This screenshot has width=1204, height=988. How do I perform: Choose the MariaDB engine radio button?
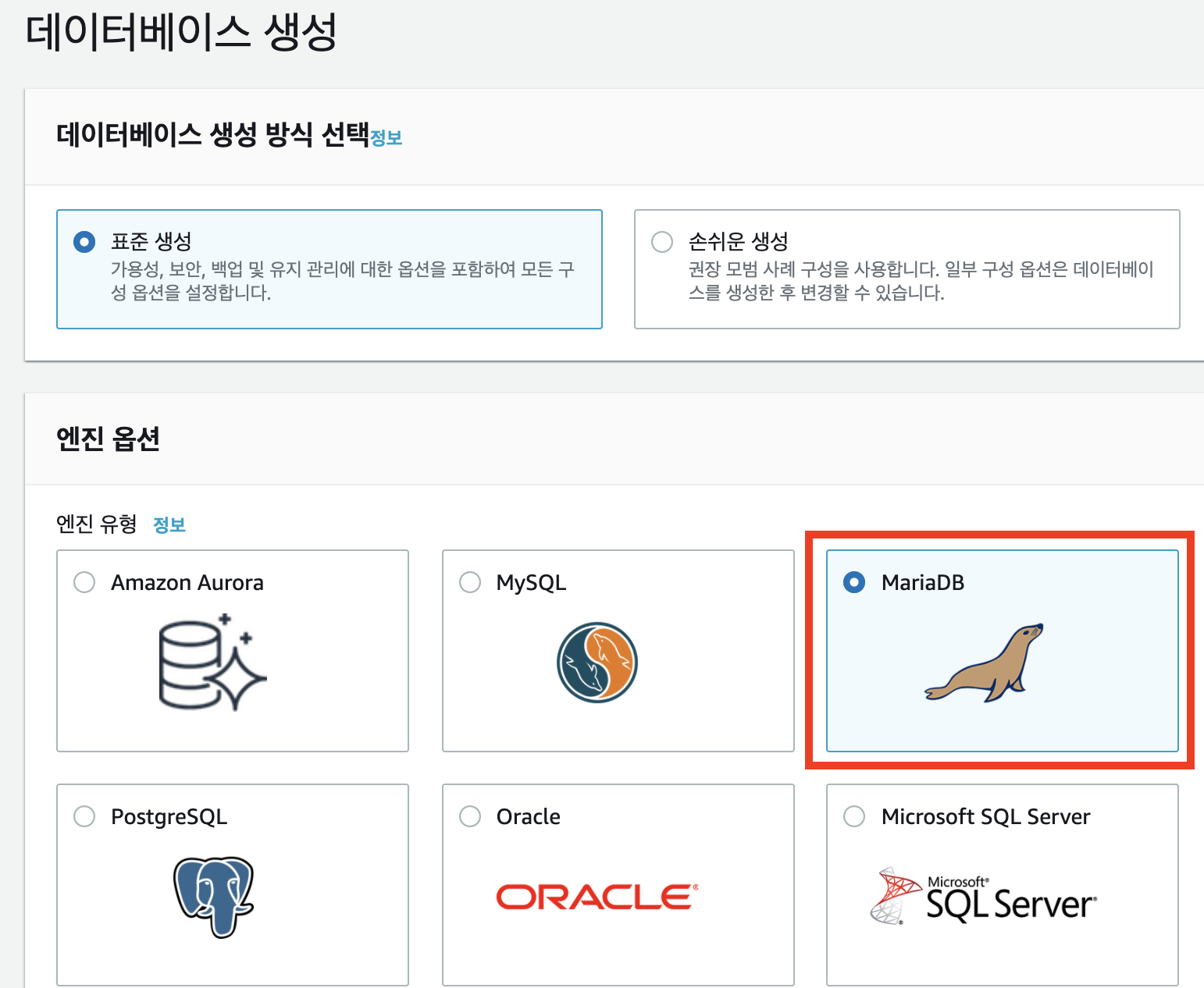point(854,582)
